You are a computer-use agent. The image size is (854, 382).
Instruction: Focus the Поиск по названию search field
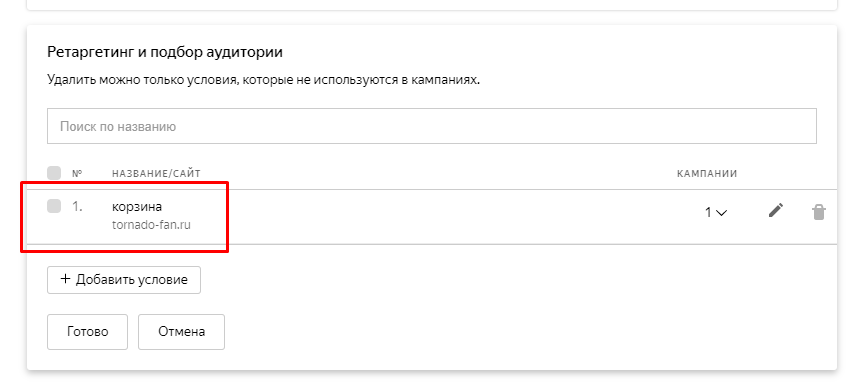click(x=431, y=126)
